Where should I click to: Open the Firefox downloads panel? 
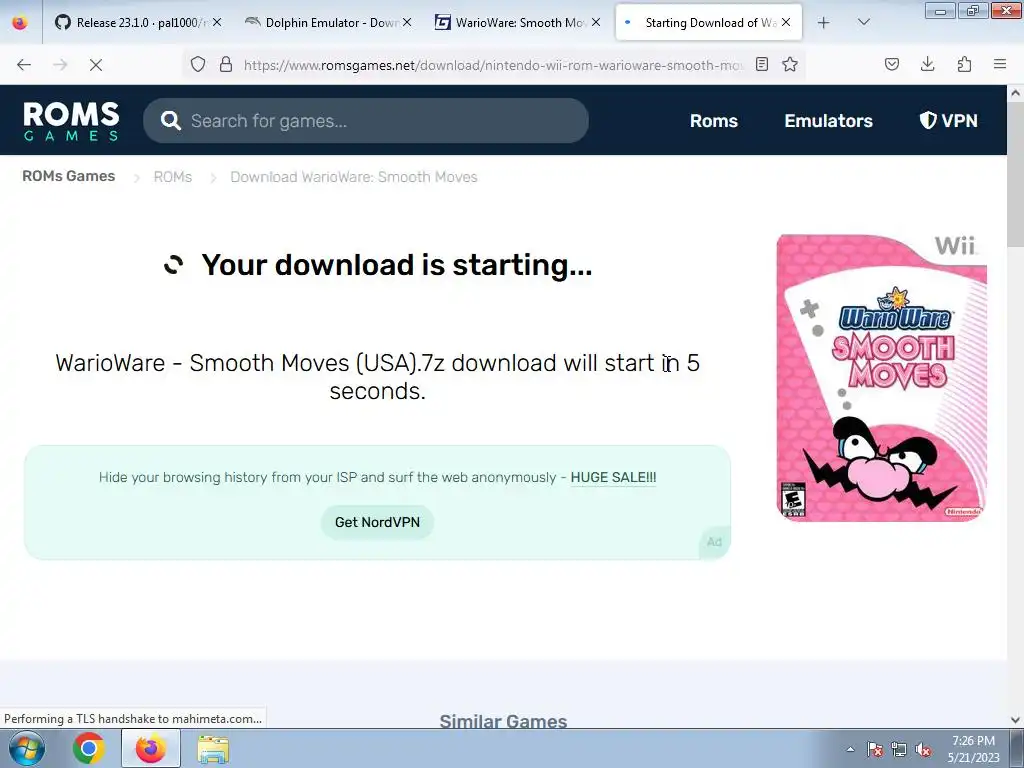pyautogui.click(x=927, y=64)
